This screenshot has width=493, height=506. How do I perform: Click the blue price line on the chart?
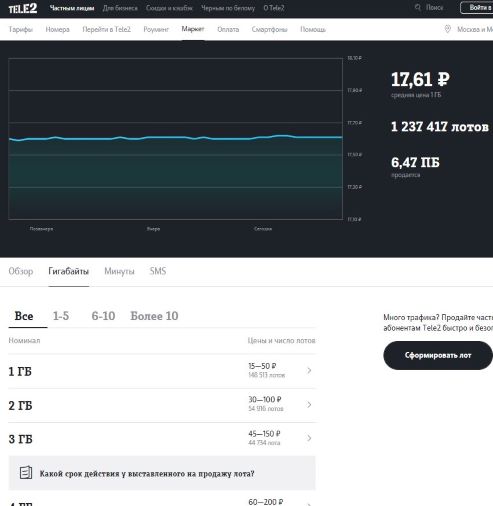[x=175, y=138]
